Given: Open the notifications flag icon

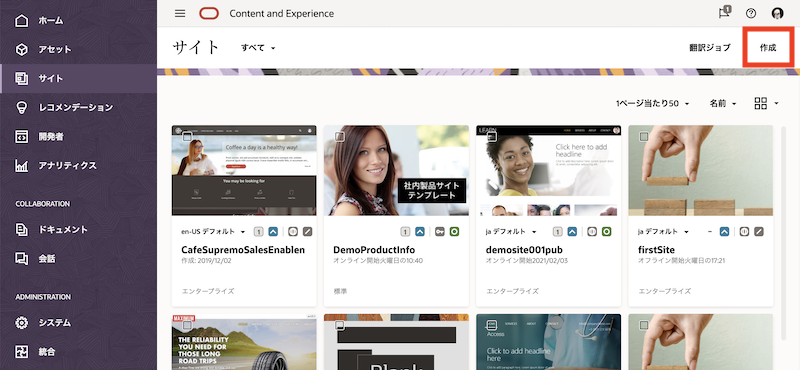Looking at the screenshot, I should [x=724, y=13].
